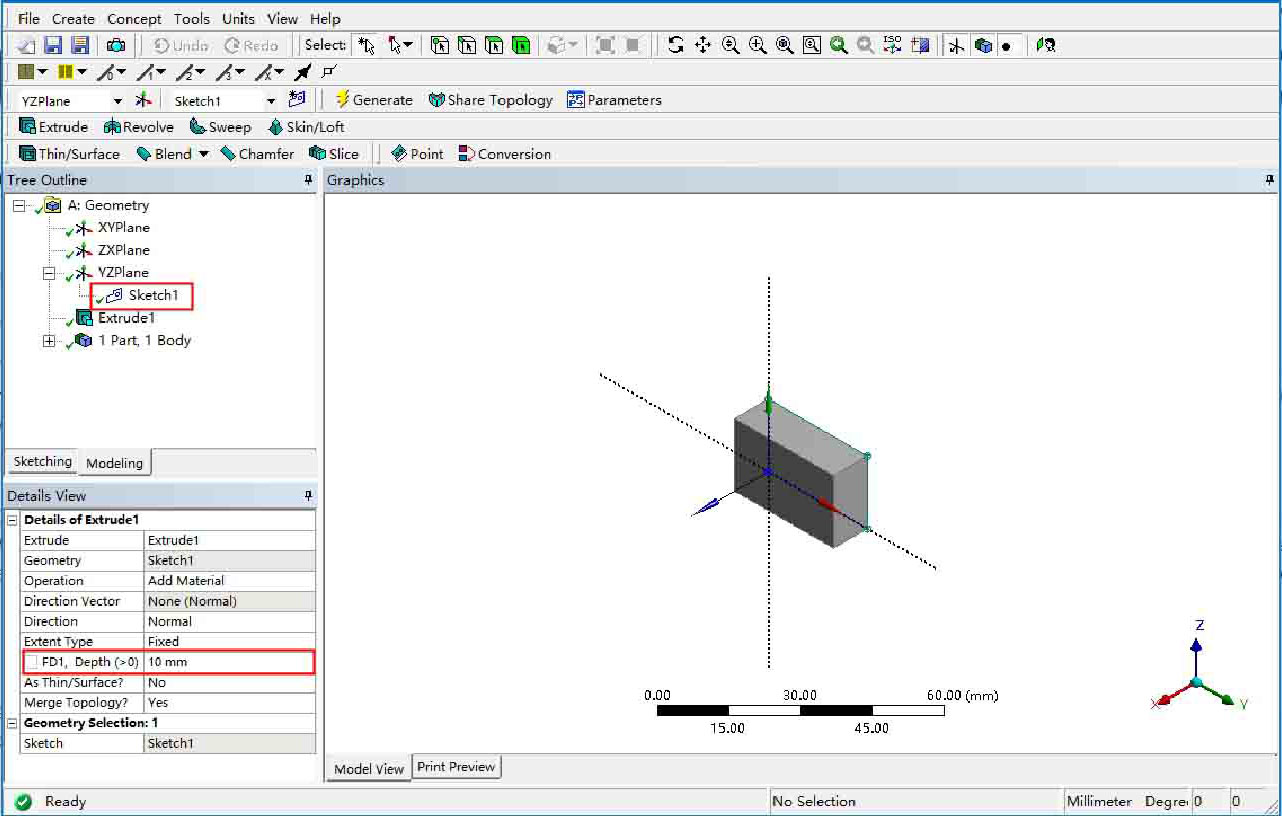The image size is (1282, 816).
Task: Click the Zoom to Fit icon
Action: [x=785, y=45]
